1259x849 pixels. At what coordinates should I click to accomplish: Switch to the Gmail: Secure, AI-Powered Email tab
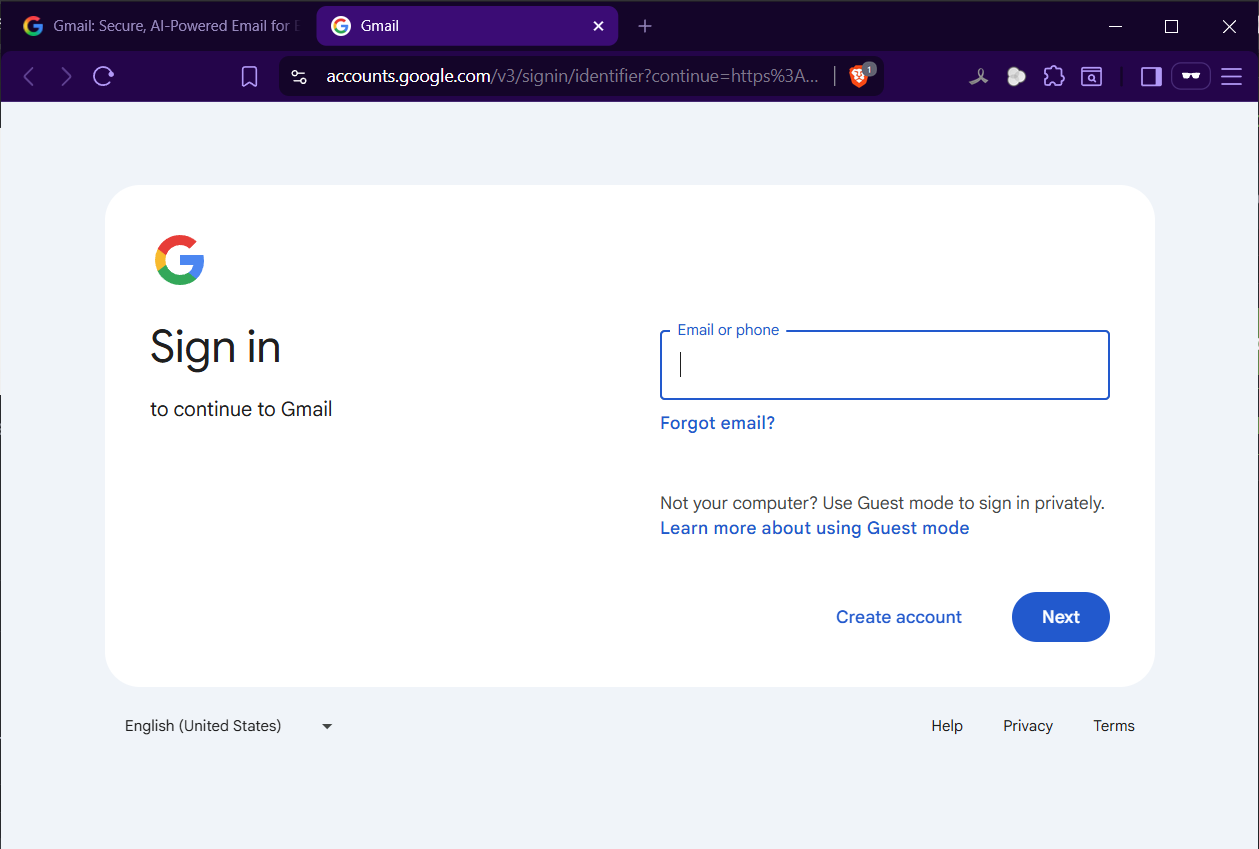pyautogui.click(x=160, y=26)
